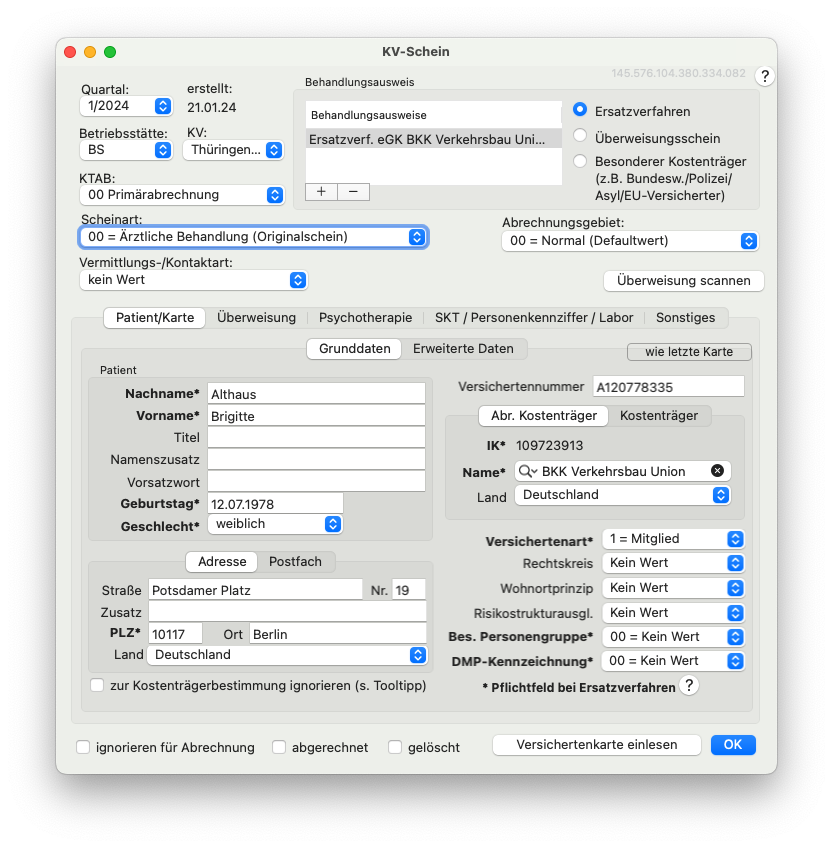This screenshot has height=848, width=833.
Task: Click the Quartal 1/2024 stepper arrows
Action: (163, 106)
